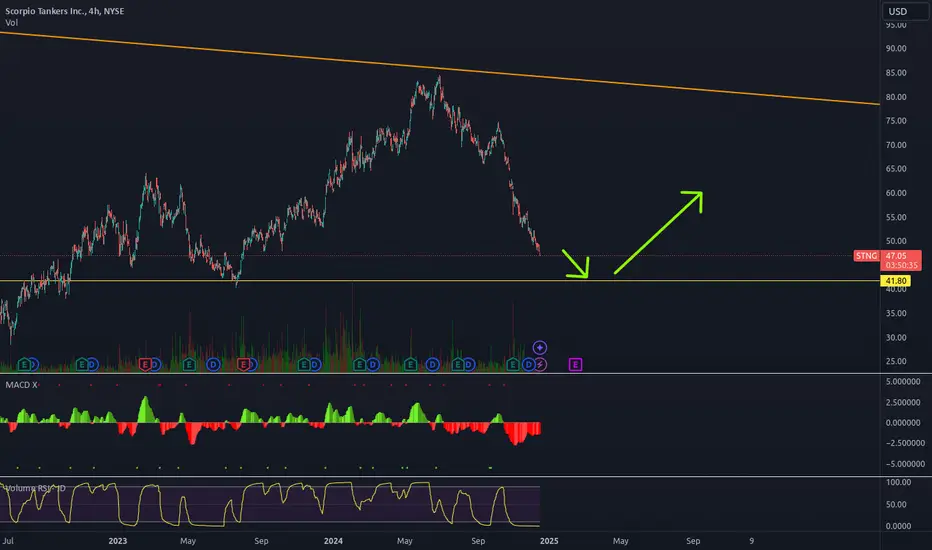932x550 pixels.
Task: Click the Jul time axis label
Action: coord(8,540)
